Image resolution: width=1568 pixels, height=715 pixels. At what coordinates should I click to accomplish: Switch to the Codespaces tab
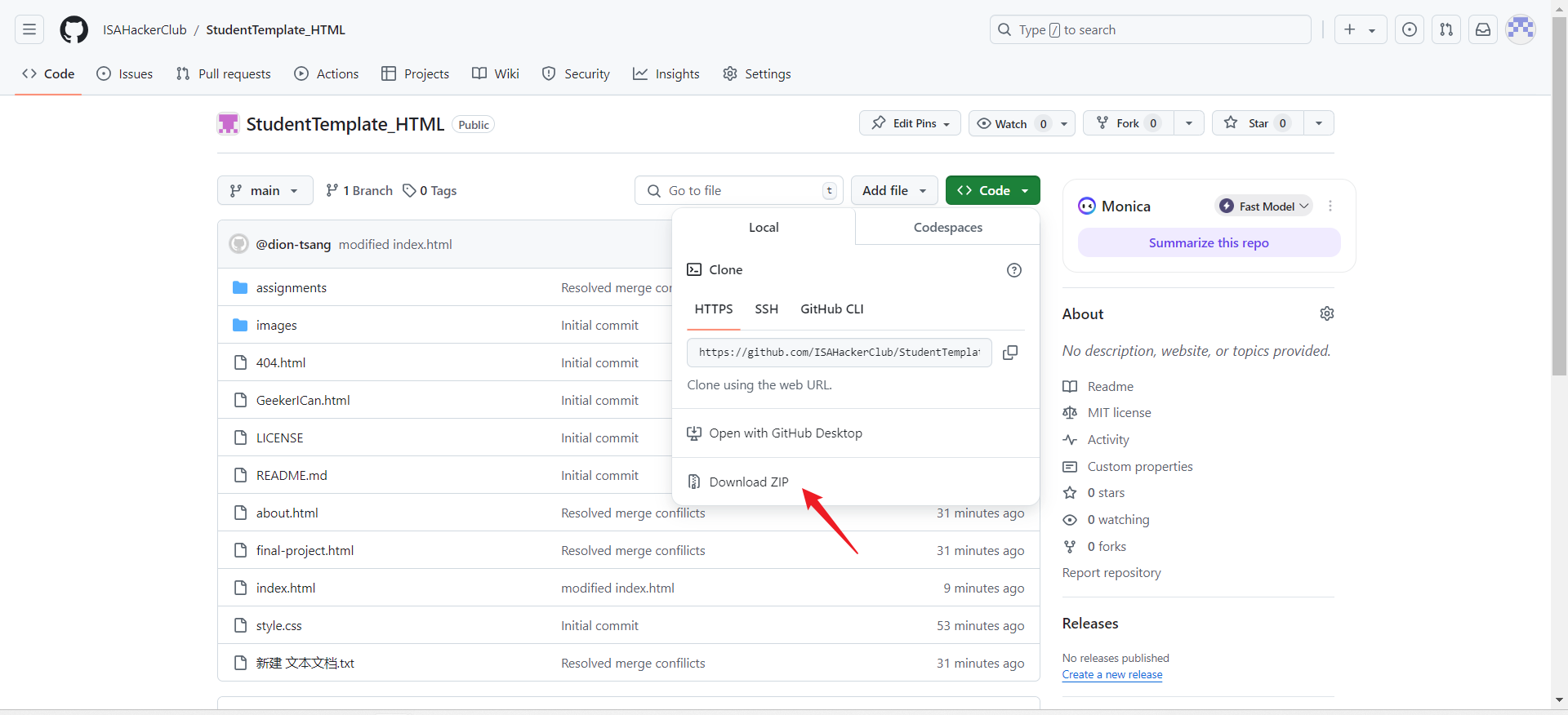[x=947, y=228]
